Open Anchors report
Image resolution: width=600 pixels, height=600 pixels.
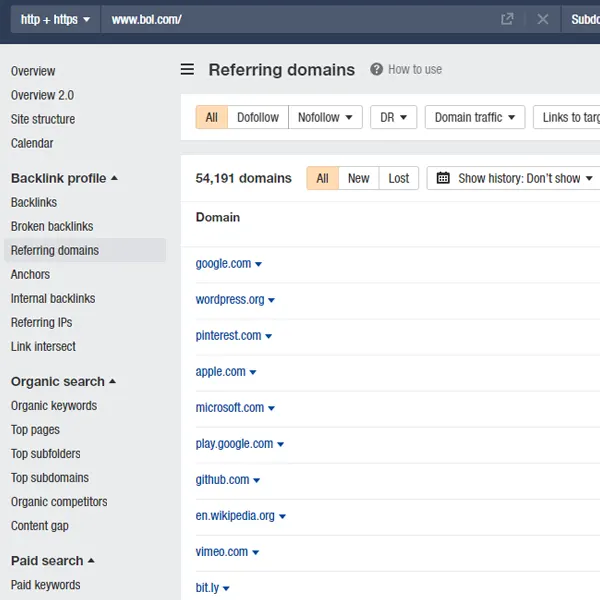30,274
